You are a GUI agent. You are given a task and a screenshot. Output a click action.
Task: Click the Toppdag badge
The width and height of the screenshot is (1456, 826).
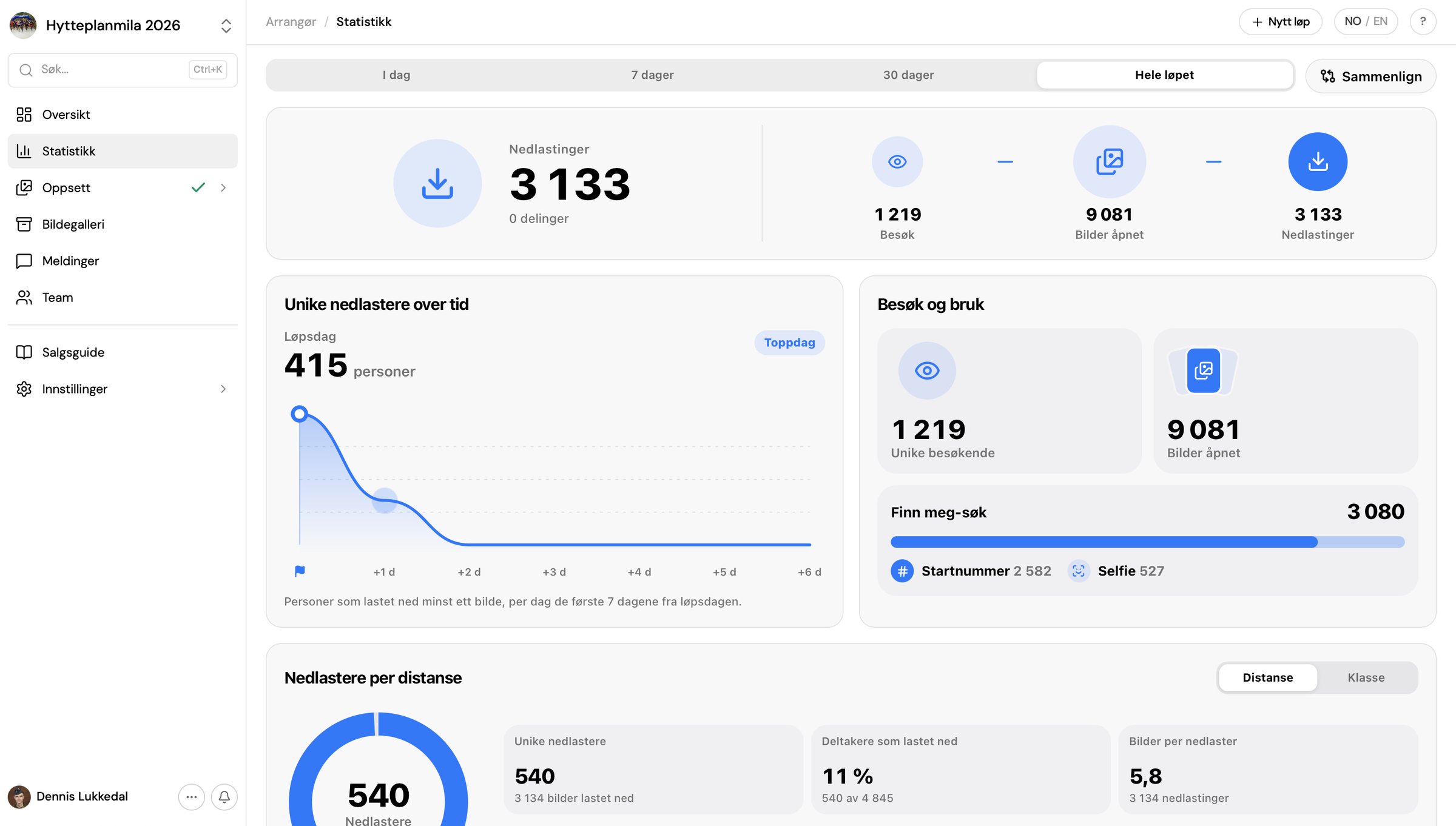coord(789,343)
